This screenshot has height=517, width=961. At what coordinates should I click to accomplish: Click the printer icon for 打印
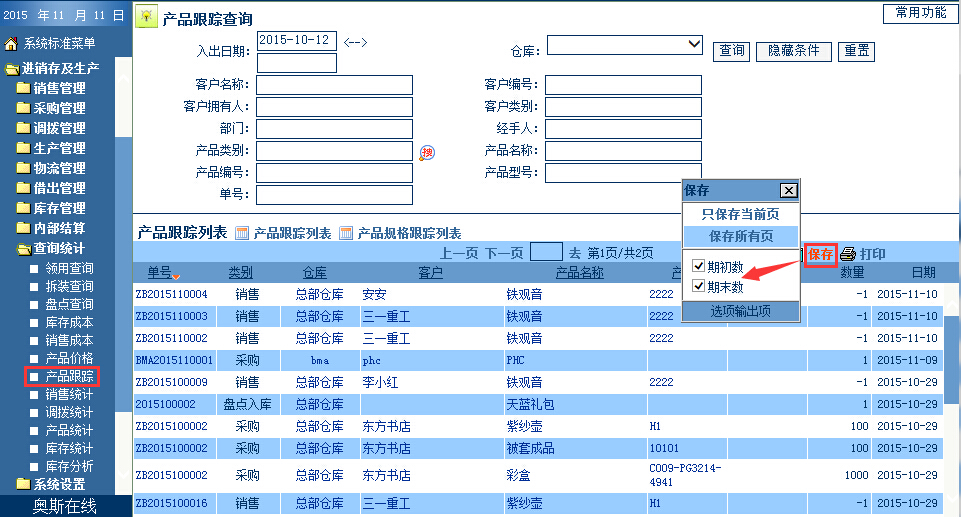pos(848,254)
